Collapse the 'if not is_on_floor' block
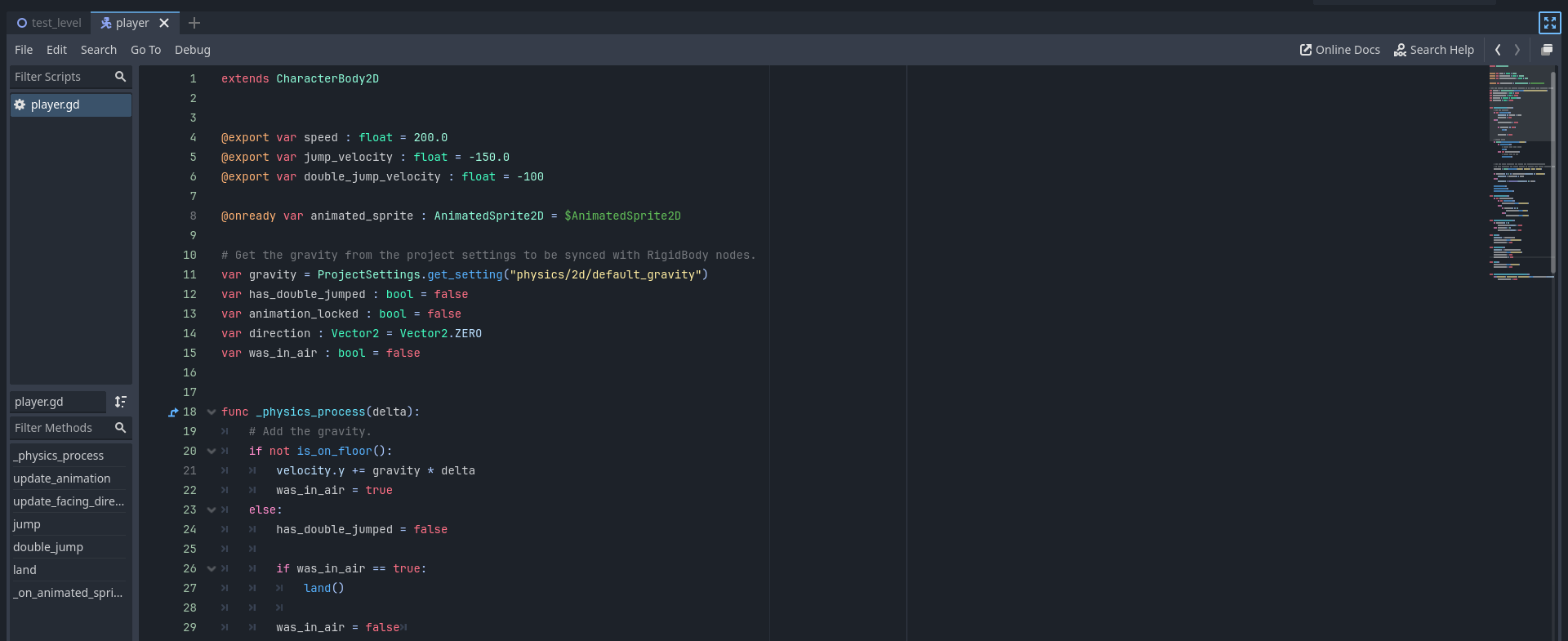Image resolution: width=1568 pixels, height=641 pixels. coord(212,452)
